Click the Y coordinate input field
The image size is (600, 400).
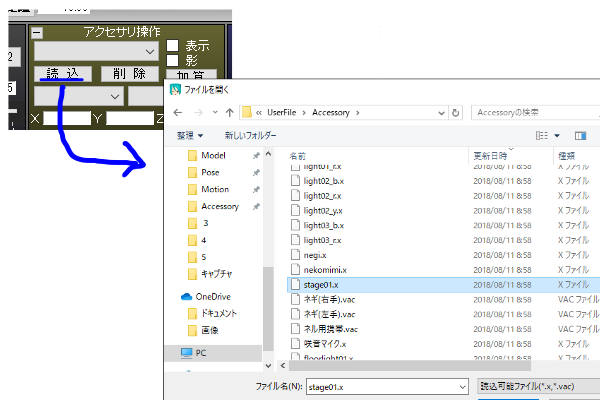click(130, 118)
